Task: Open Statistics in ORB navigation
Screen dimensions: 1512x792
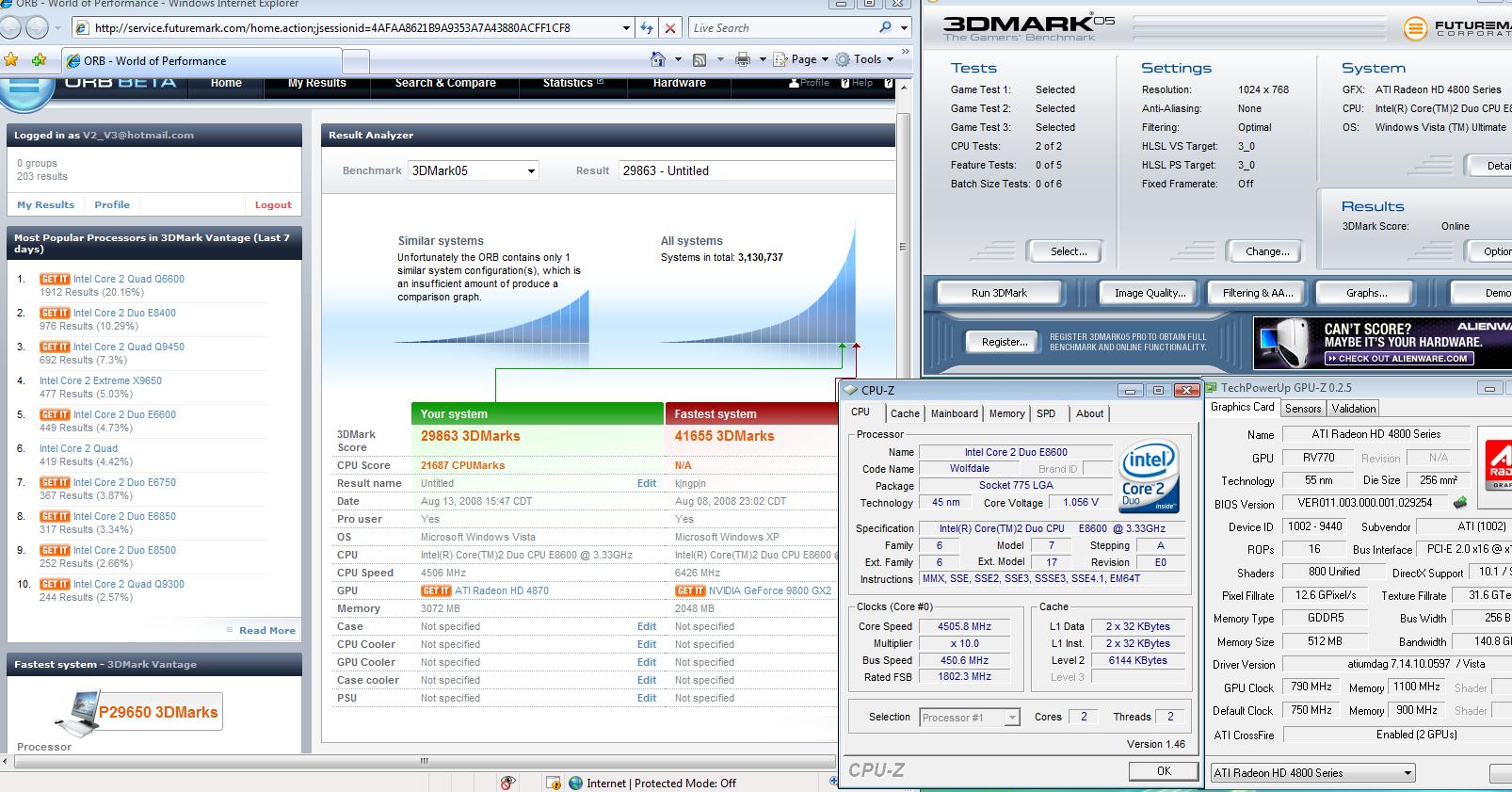Action: 572,83
